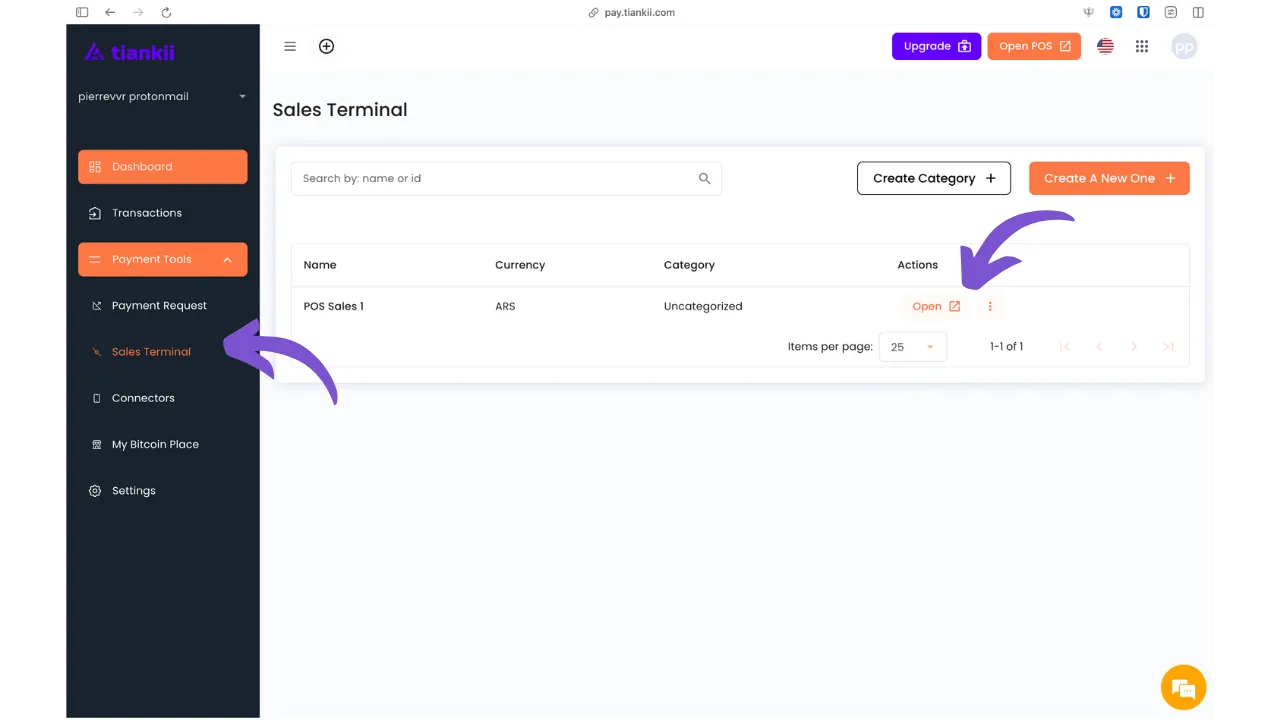The width and height of the screenshot is (1280, 720).
Task: Collapse the Payment Tools section
Action: pyautogui.click(x=162, y=259)
